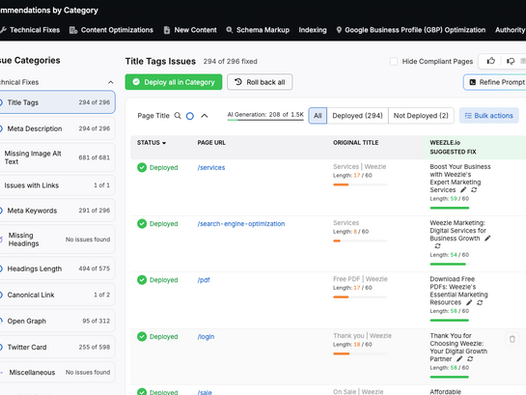Image resolution: width=526 pixels, height=395 pixels.
Task: Regenerate title for /search-engine-optimization row
Action: point(437,246)
